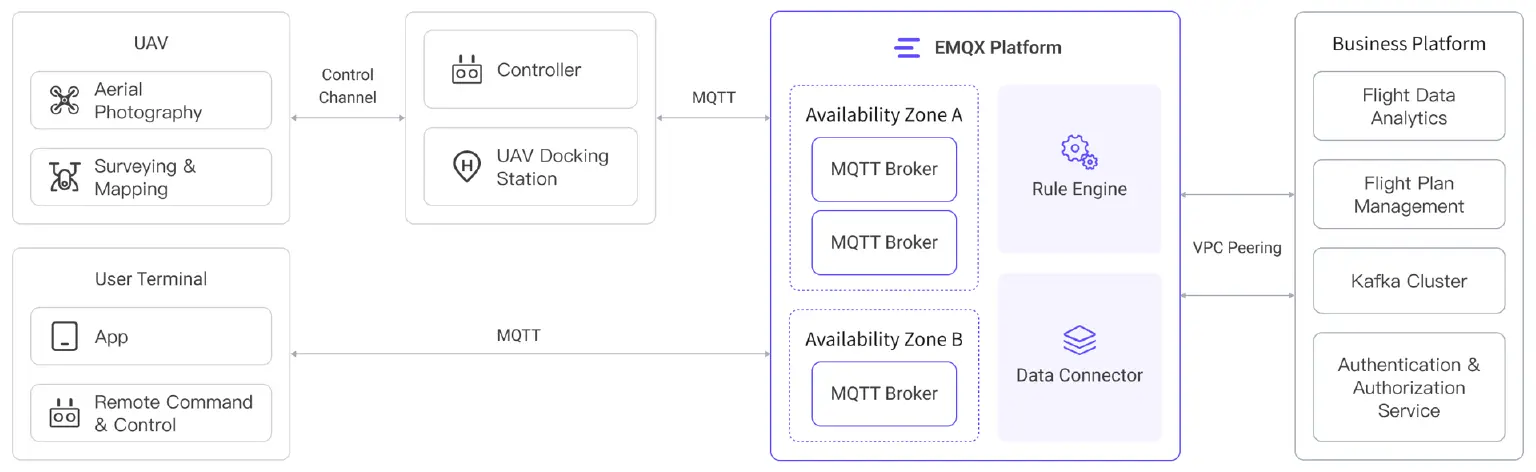
Task: Click the Controller gamepad icon
Action: [x=467, y=70]
